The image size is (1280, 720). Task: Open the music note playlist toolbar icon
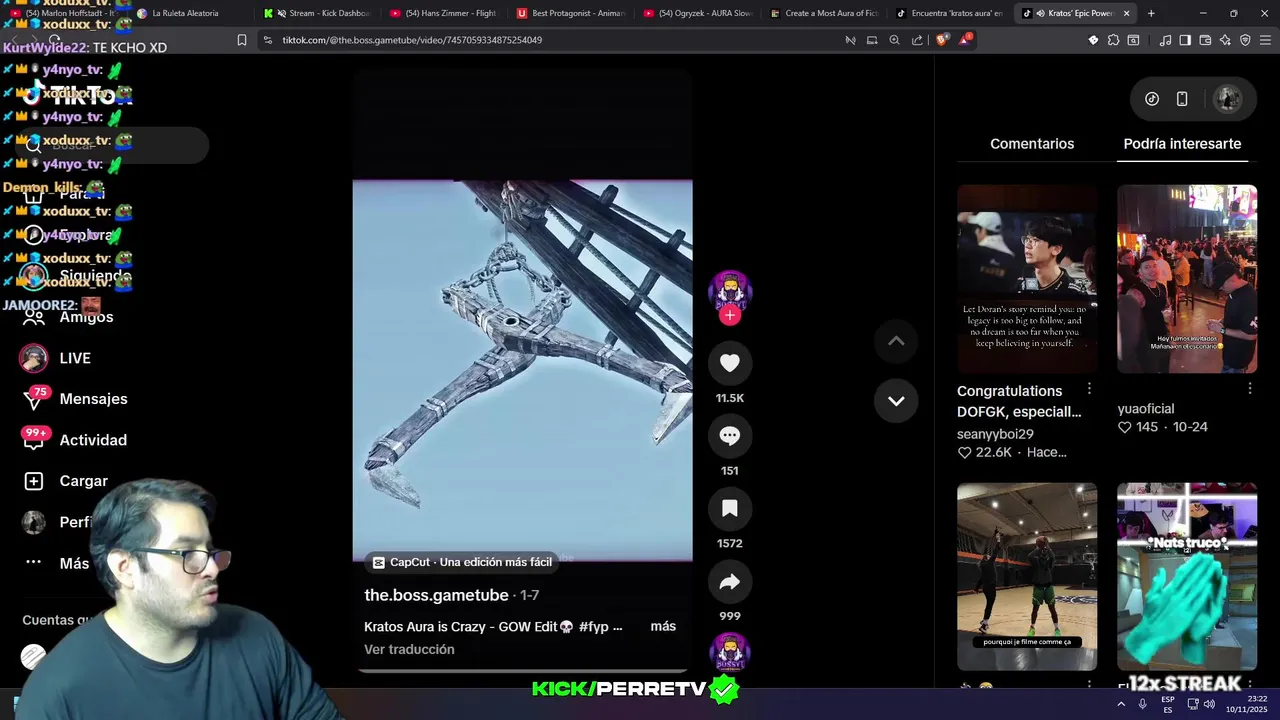point(1165,40)
